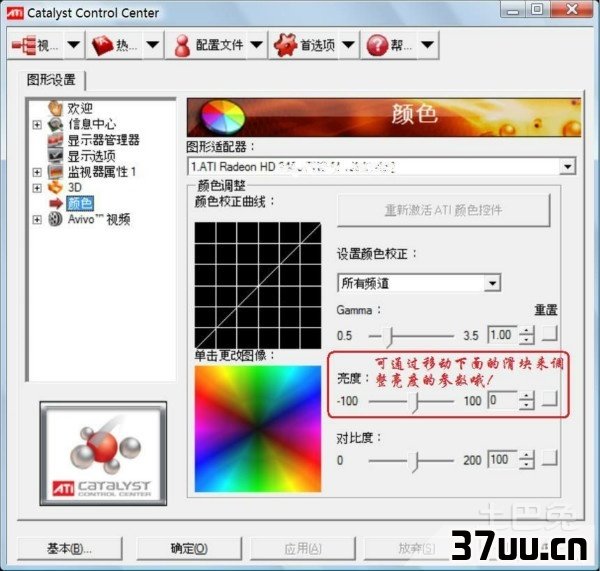Select 显示选项 in the tree

click(91, 156)
